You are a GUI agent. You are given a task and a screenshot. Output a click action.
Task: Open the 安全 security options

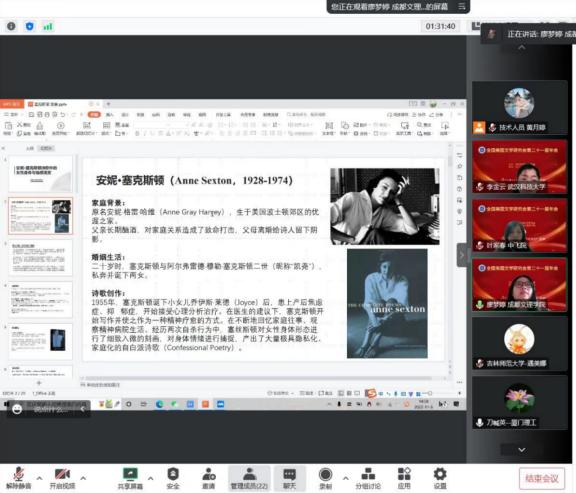tap(173, 478)
